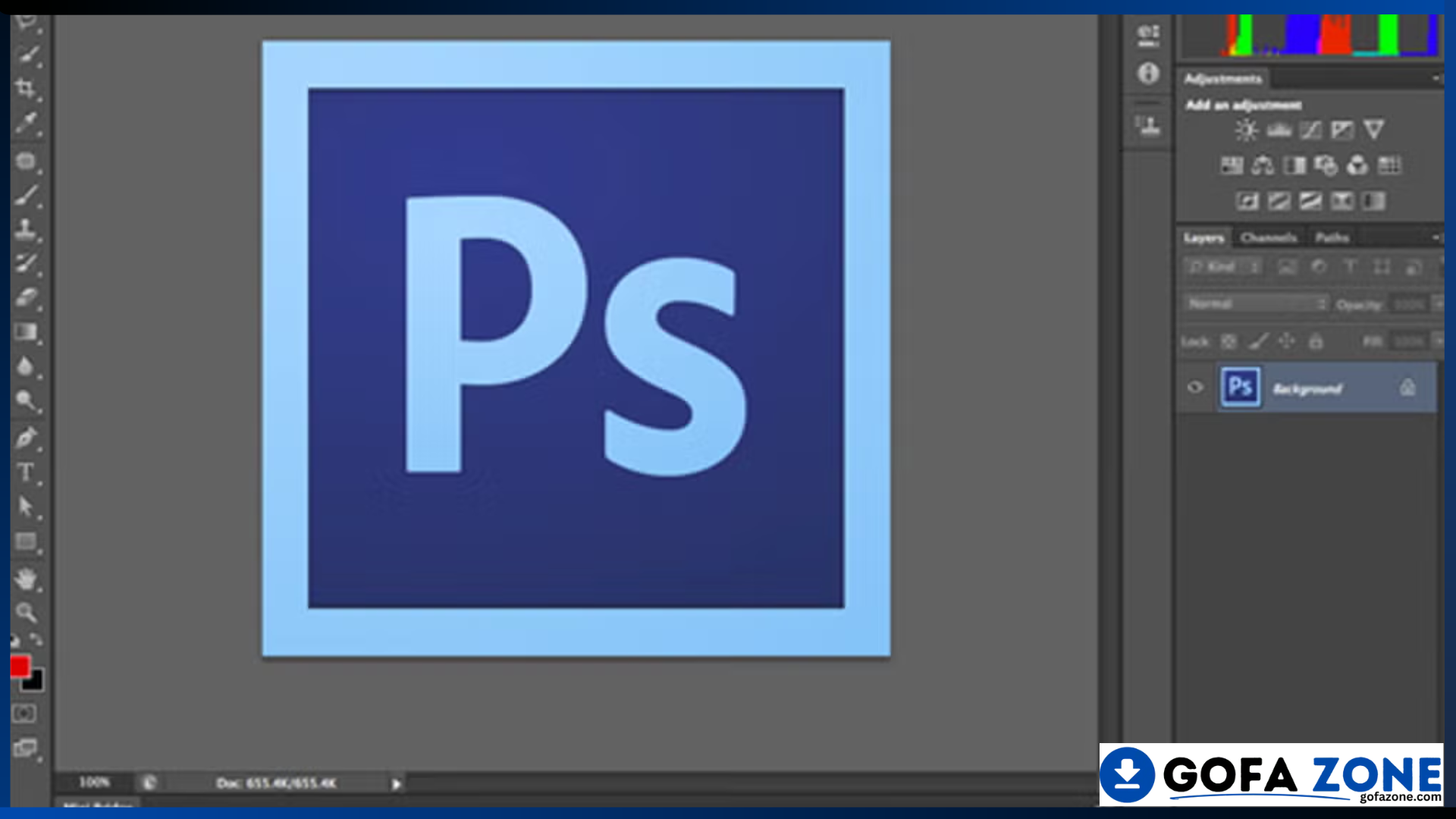The height and width of the screenshot is (819, 1456).
Task: Add a Posterize adjustment
Action: [1279, 201]
